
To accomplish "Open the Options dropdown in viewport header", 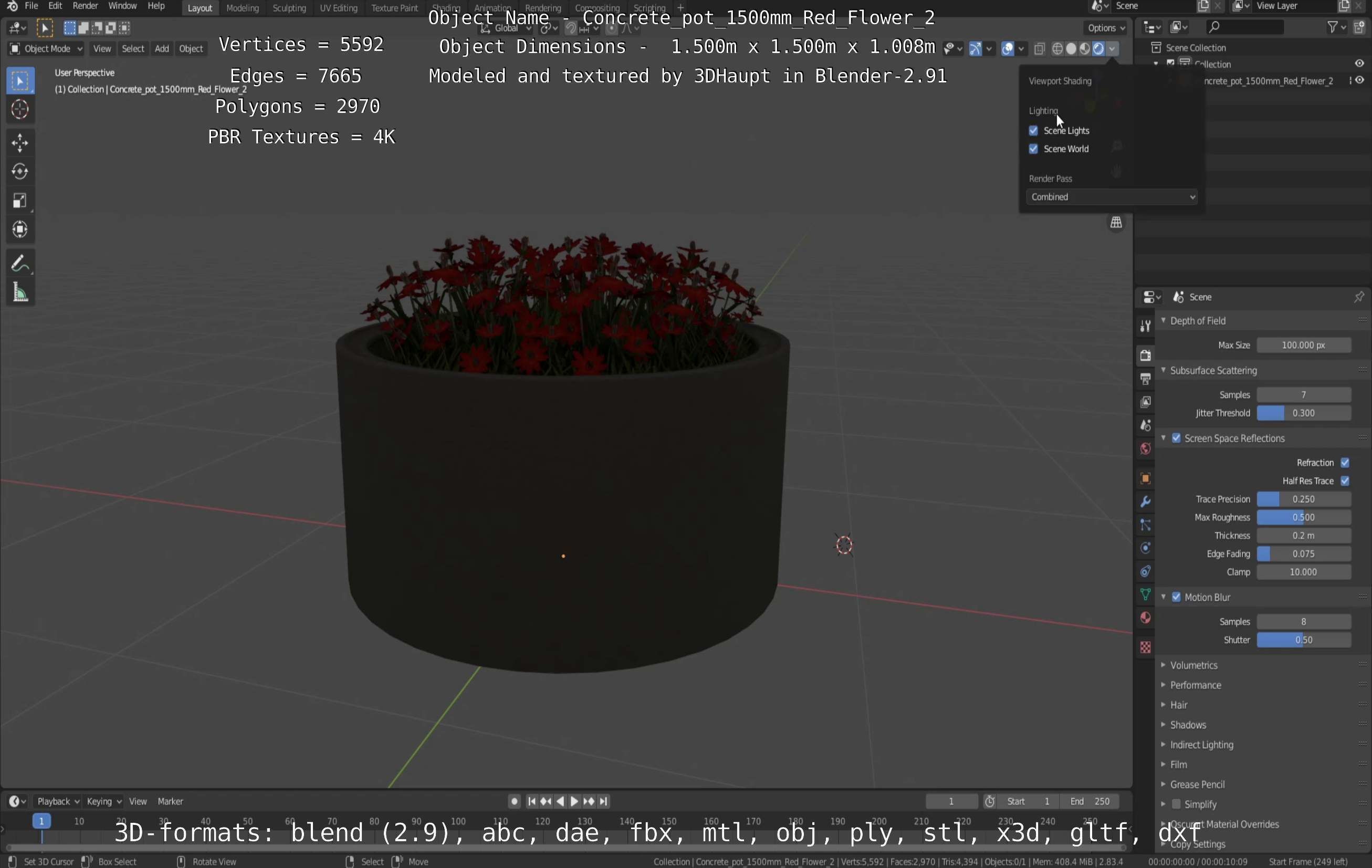I will pyautogui.click(x=1106, y=28).
